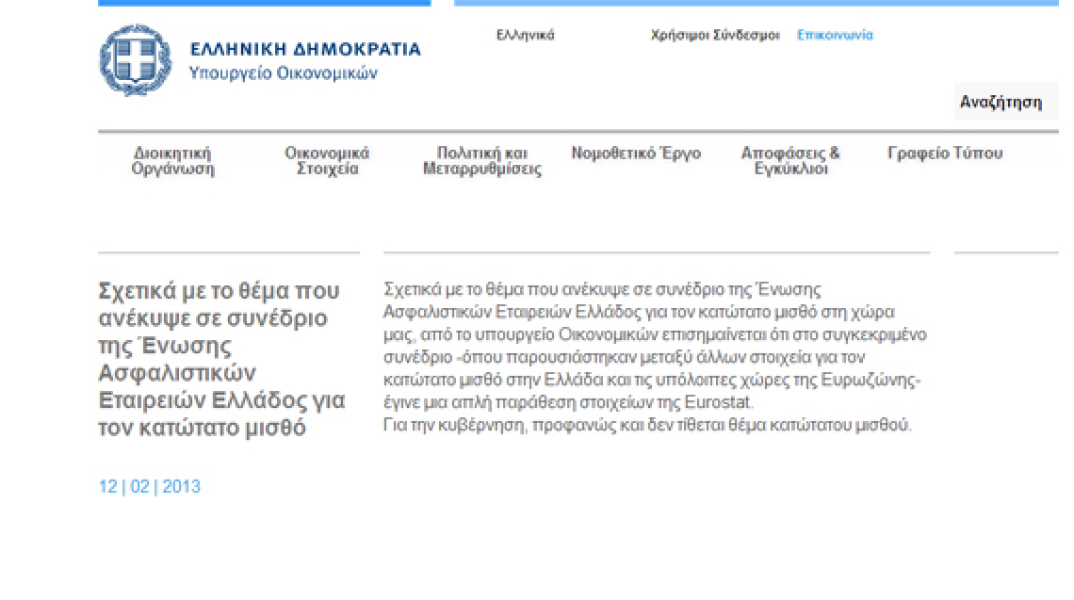Click the final sentence starting Για την κυβέρνηση
This screenshot has width=1074, height=600.
pos(647,425)
